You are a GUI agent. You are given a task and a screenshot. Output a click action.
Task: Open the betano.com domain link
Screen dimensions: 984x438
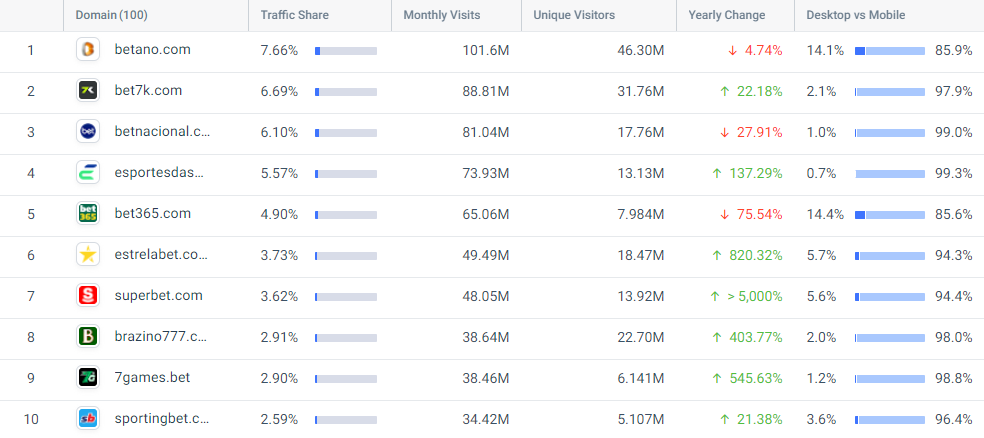152,50
